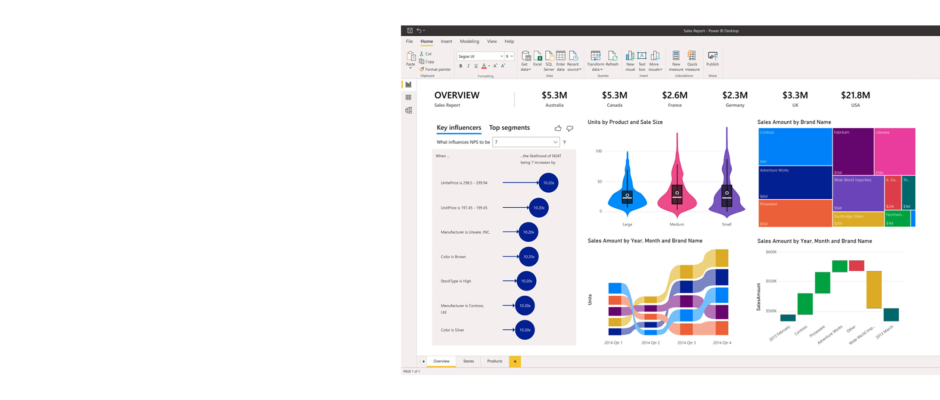
Task: Click the thumbs up icon
Action: [x=558, y=128]
